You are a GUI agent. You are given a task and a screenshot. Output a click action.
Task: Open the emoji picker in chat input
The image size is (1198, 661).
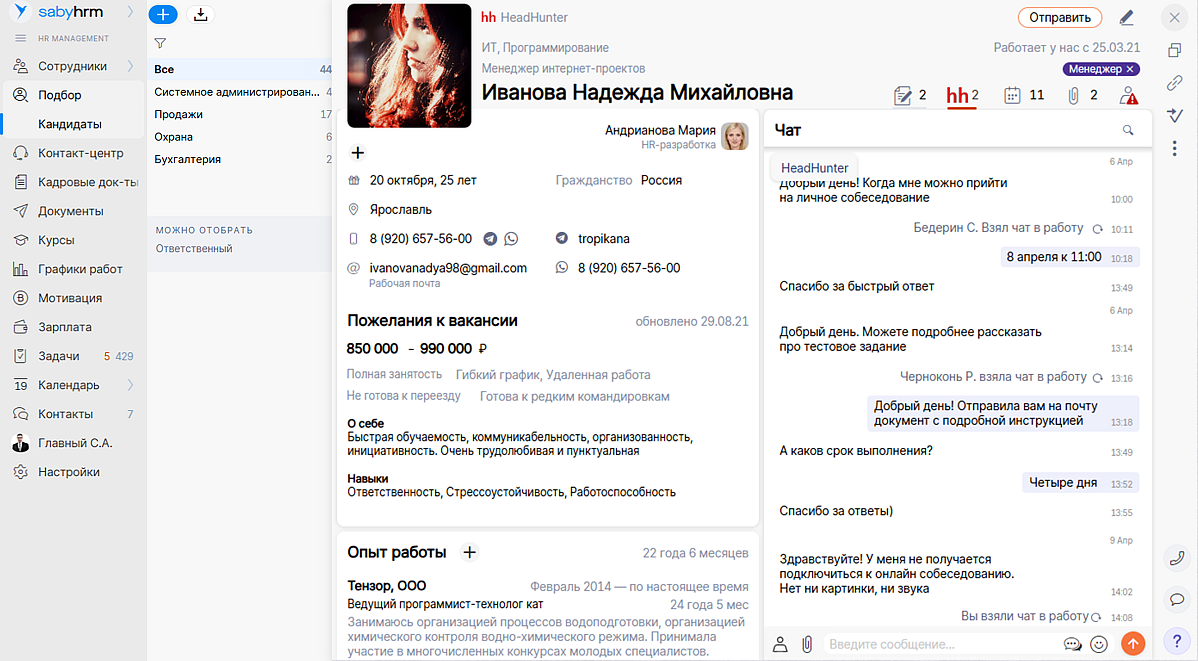[1099, 644]
